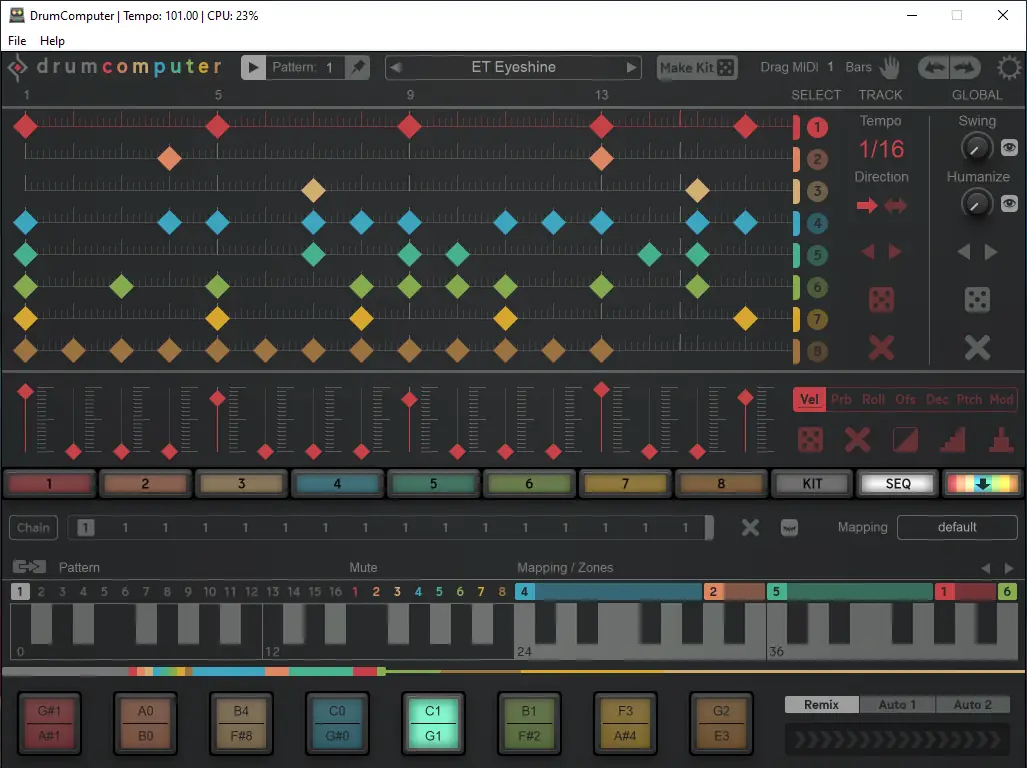This screenshot has height=768, width=1027.
Task: Select the Auto 1 tab
Action: (897, 704)
